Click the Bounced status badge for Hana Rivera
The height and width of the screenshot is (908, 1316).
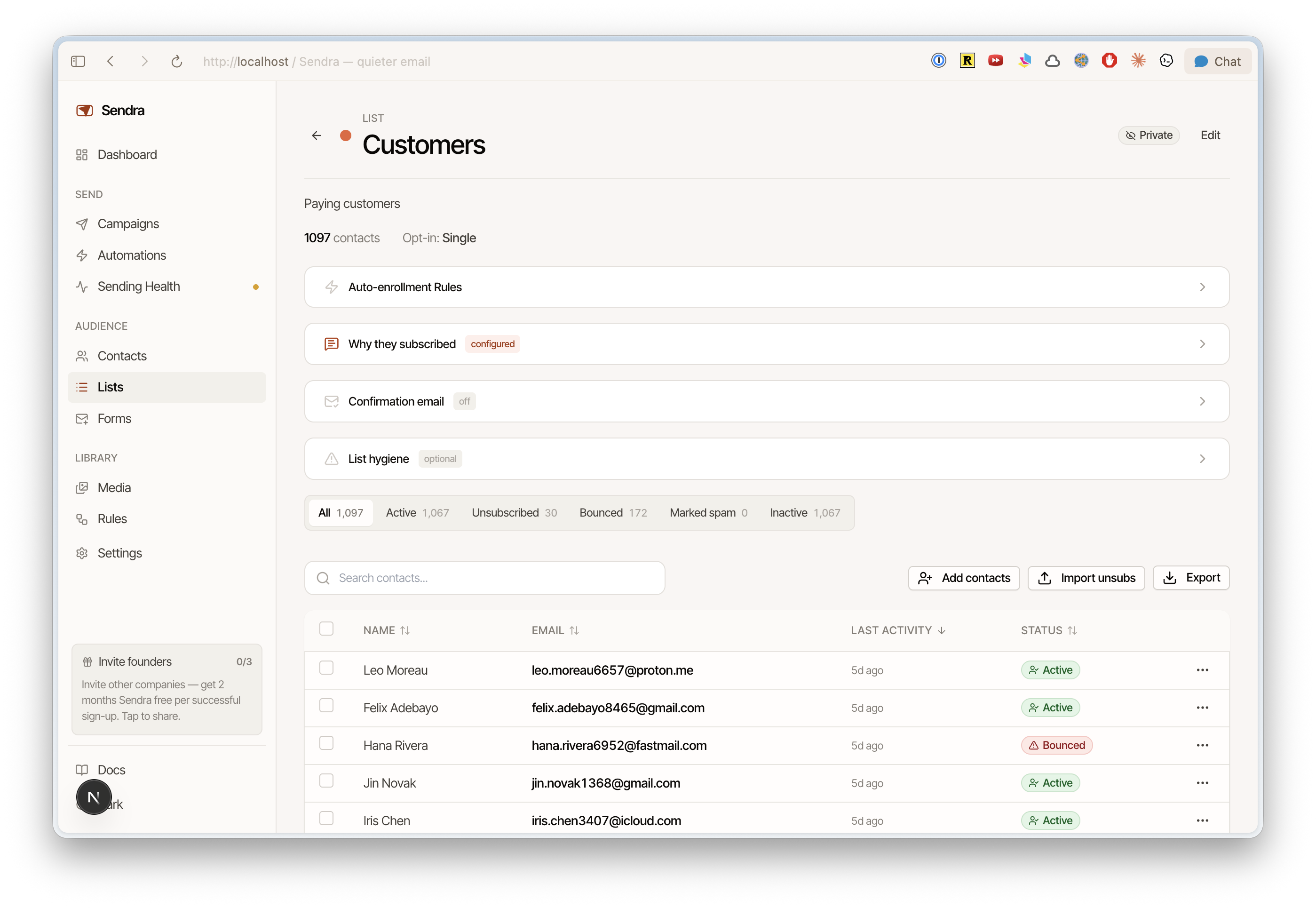click(x=1057, y=745)
